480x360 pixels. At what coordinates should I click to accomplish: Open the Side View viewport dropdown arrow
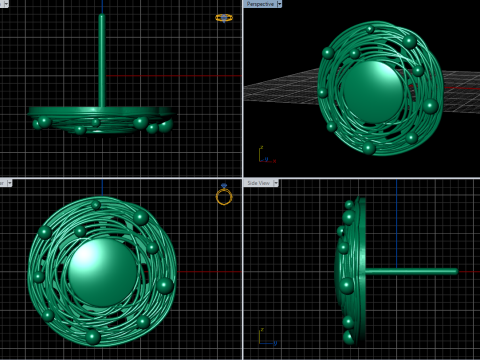276,183
